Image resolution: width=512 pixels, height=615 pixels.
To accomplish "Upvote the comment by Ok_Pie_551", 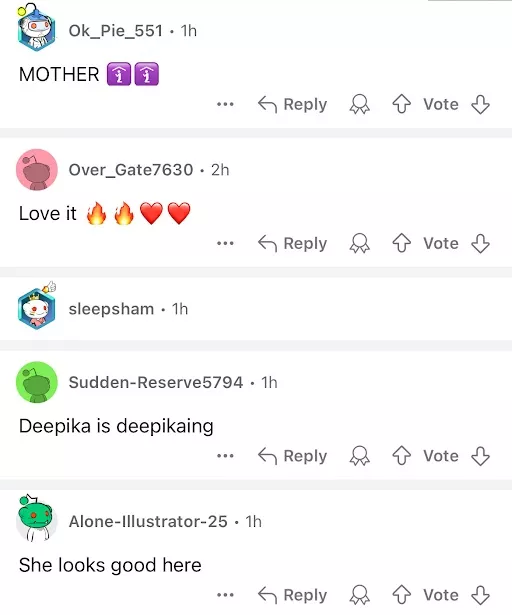I will pyautogui.click(x=401, y=104).
